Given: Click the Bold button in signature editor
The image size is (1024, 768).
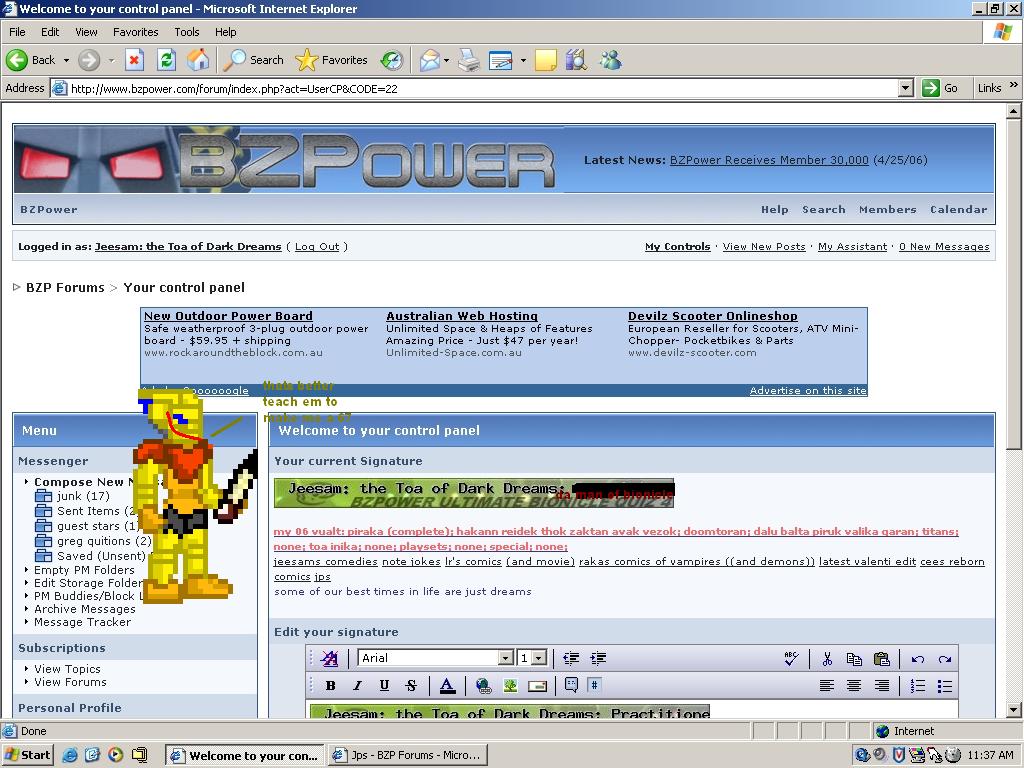Looking at the screenshot, I should (330, 685).
